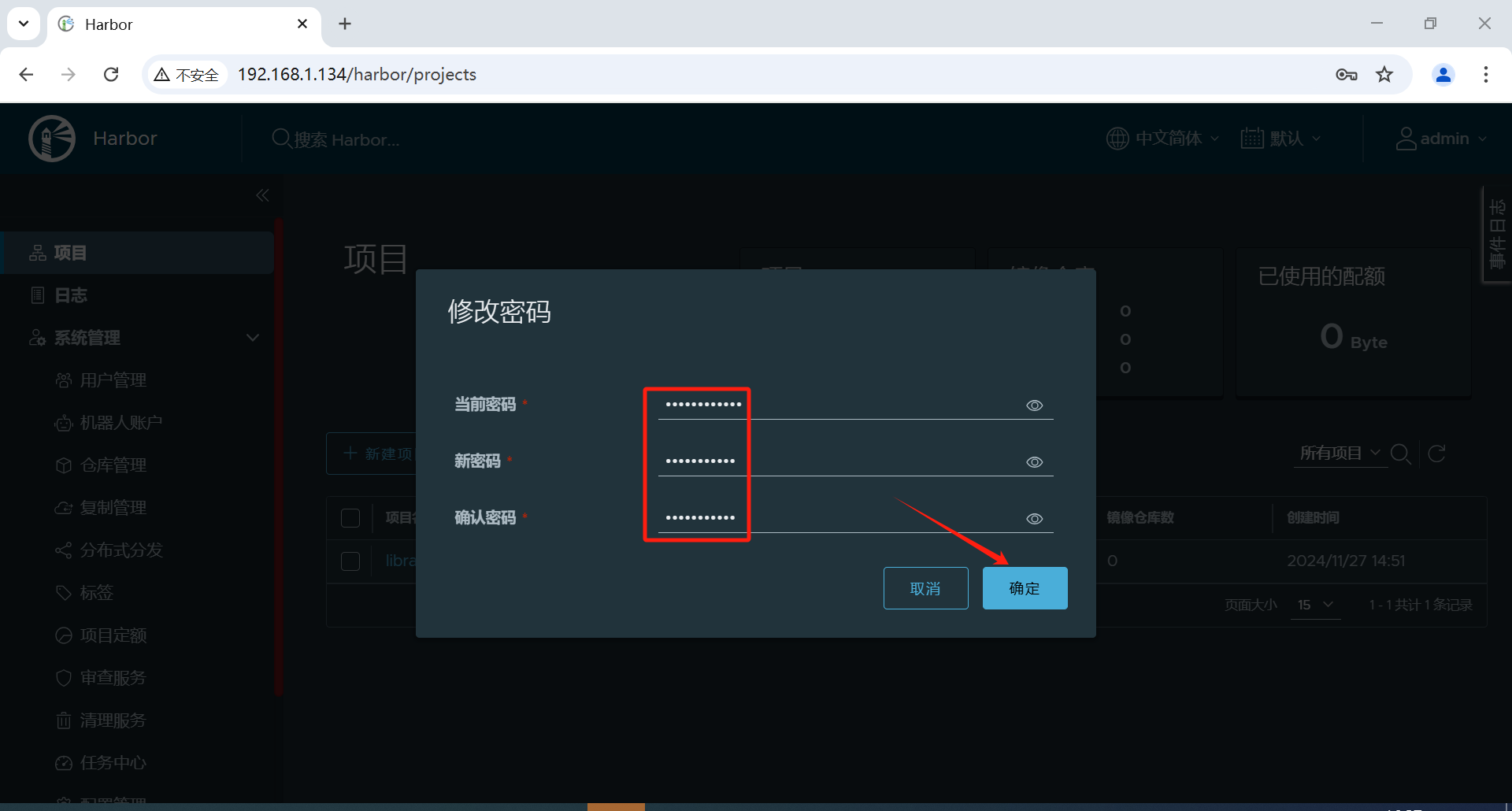Click the project list search icon

[1400, 454]
